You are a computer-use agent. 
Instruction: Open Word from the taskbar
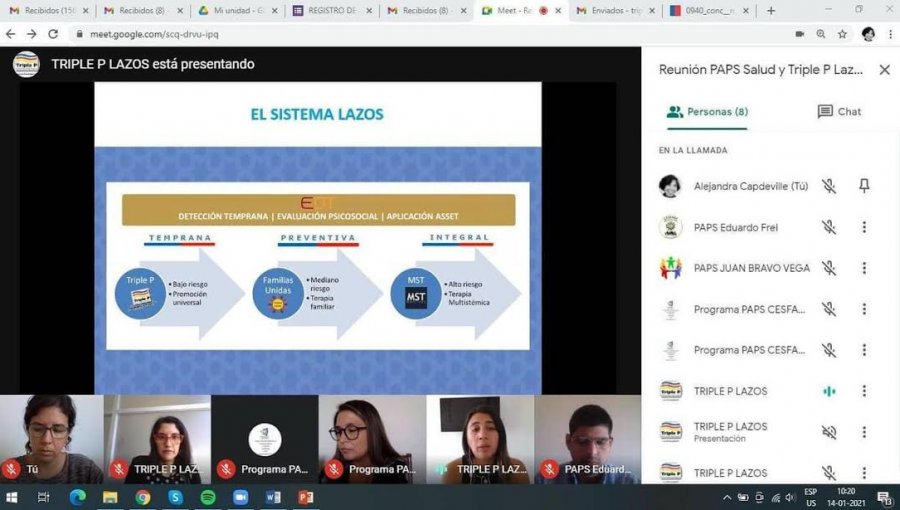(x=273, y=497)
